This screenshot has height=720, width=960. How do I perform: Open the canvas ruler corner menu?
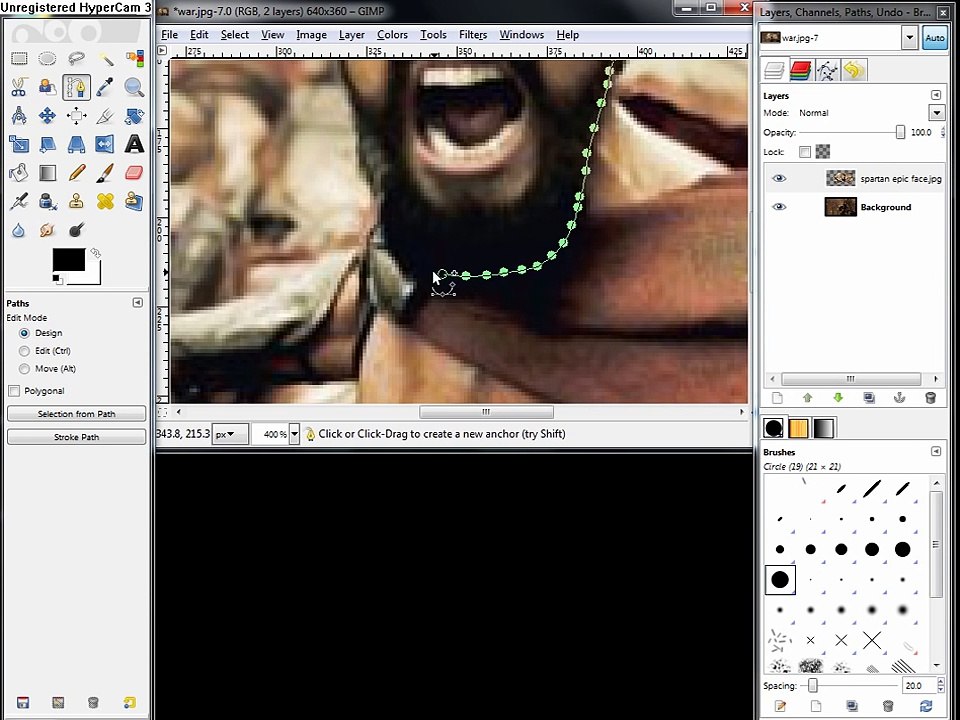click(x=162, y=50)
